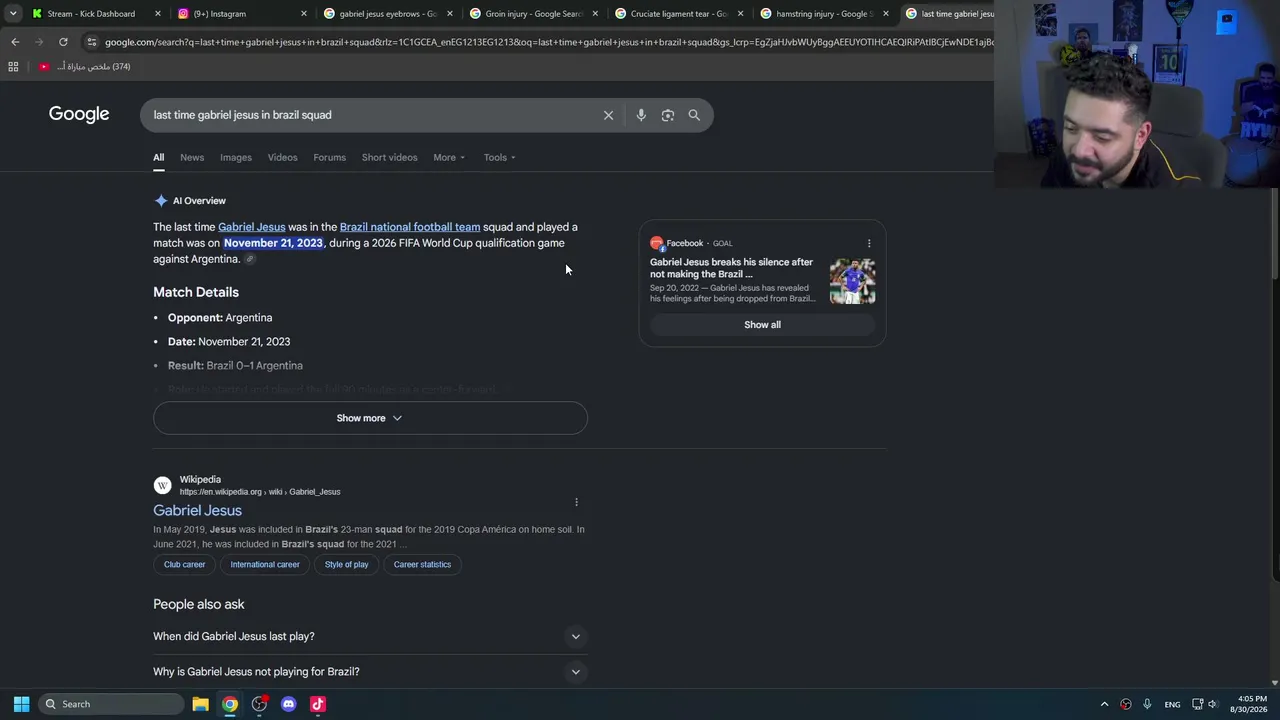Click the Wikipedia favicon in the search result
This screenshot has width=1280, height=720.
(162, 485)
